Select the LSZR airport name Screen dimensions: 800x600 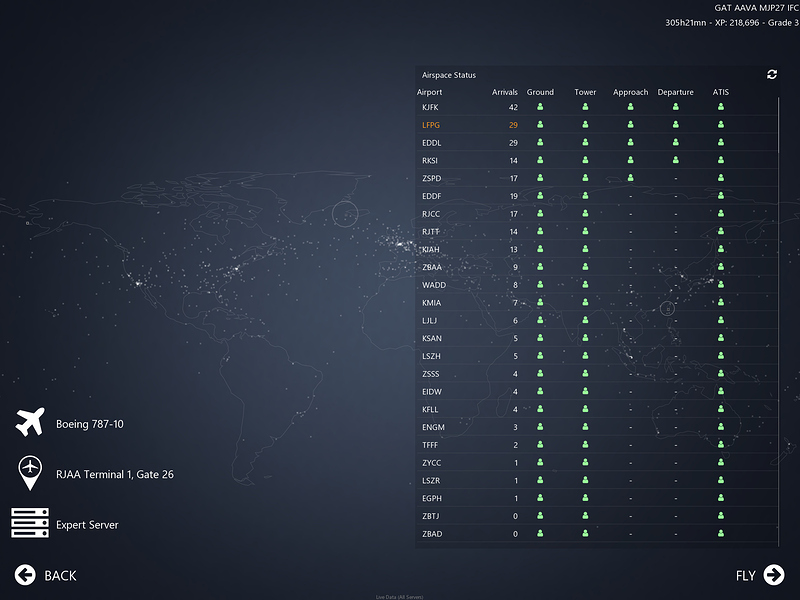(431, 481)
